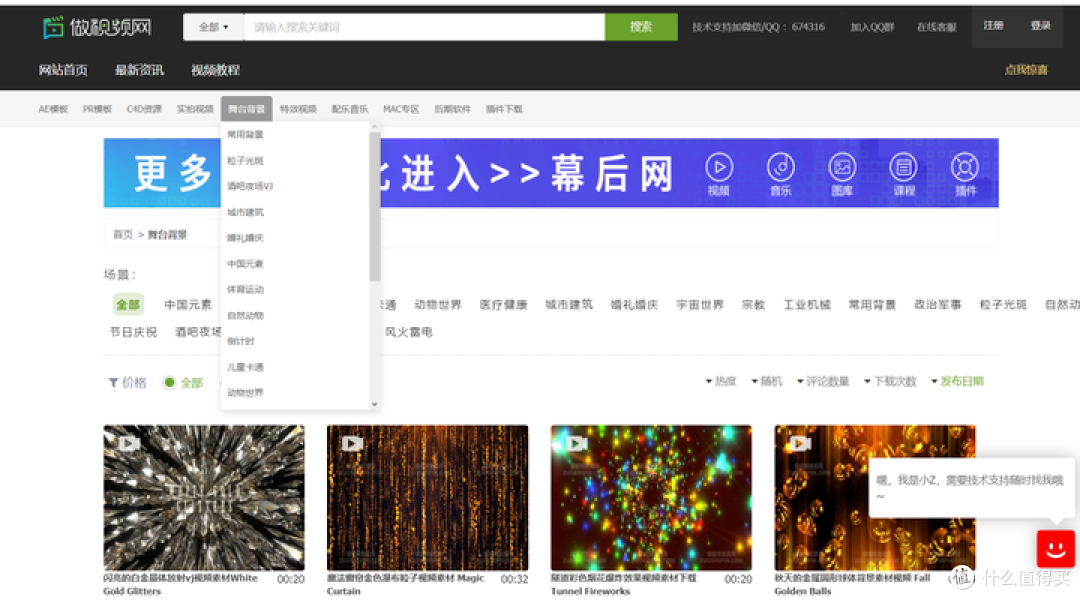Open the 加入QQ群 link

pos(872,27)
